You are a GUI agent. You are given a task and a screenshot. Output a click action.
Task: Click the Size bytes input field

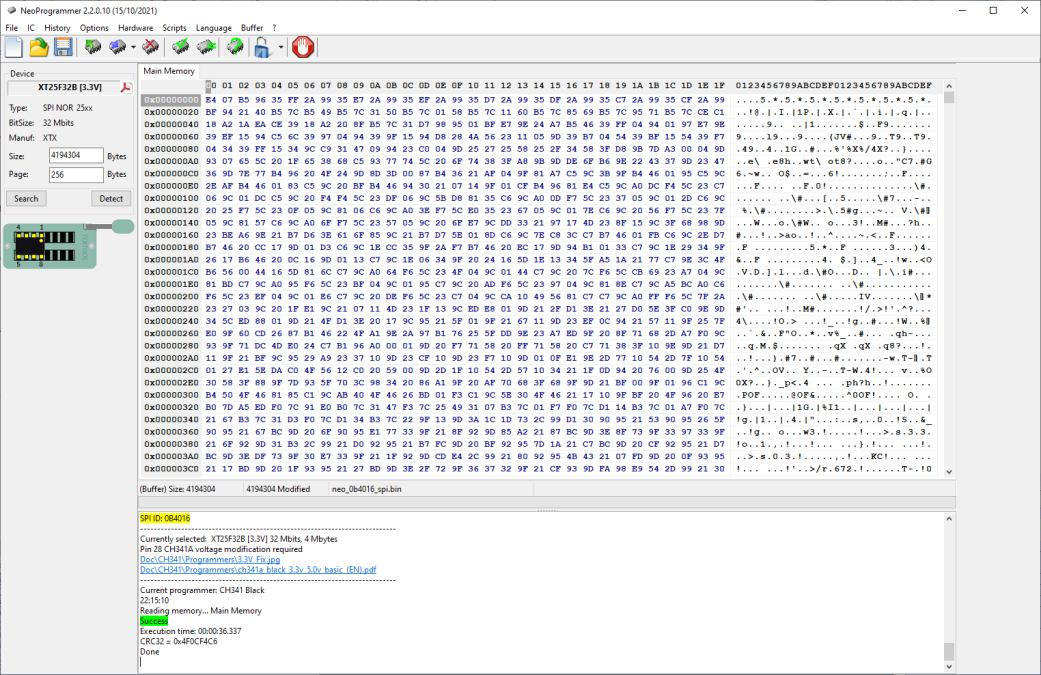[76, 155]
